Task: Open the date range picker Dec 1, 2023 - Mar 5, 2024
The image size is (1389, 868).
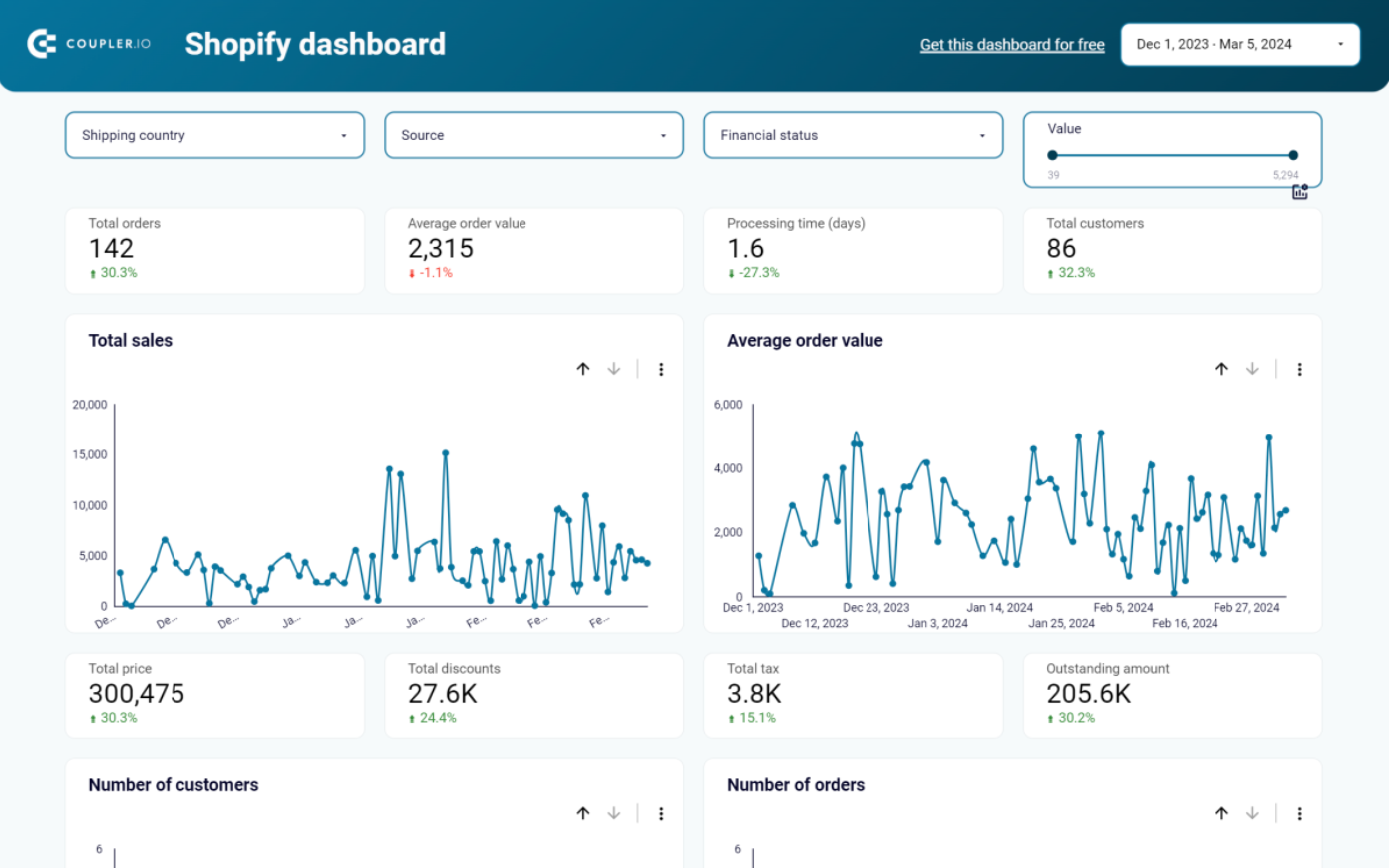Action: pyautogui.click(x=1240, y=45)
